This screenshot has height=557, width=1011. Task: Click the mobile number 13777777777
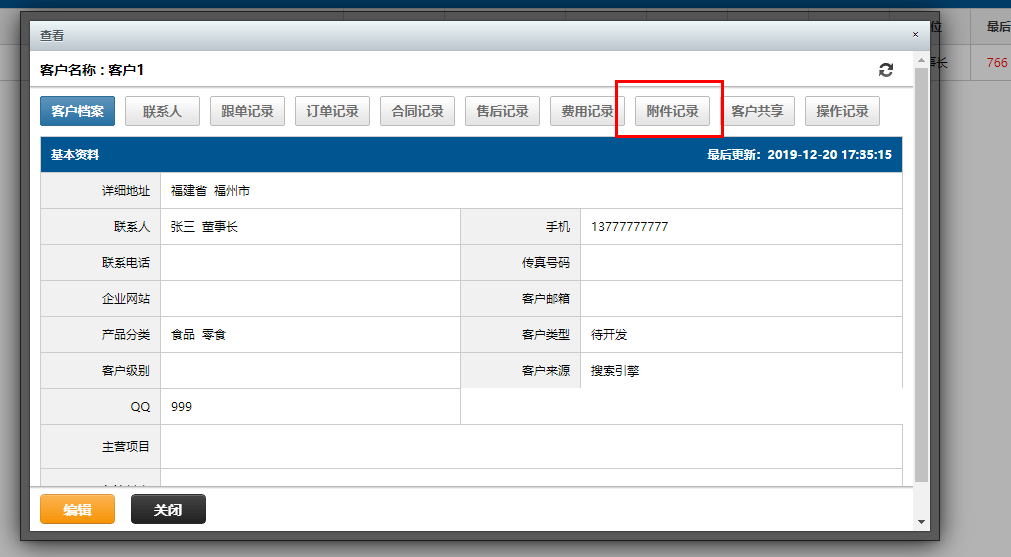[x=629, y=227]
